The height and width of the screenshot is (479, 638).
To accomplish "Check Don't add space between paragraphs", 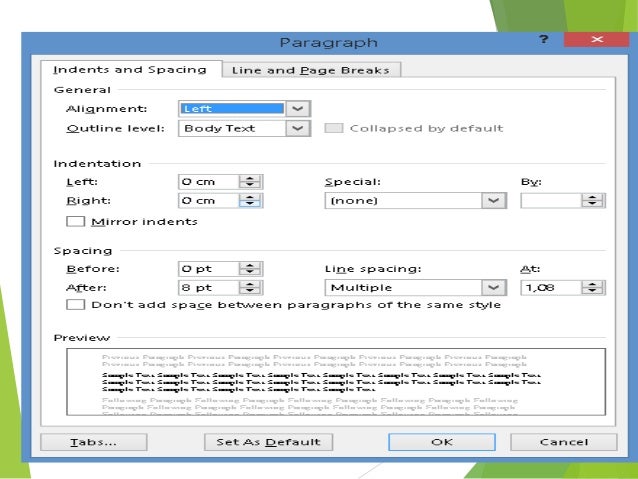I will [x=76, y=305].
